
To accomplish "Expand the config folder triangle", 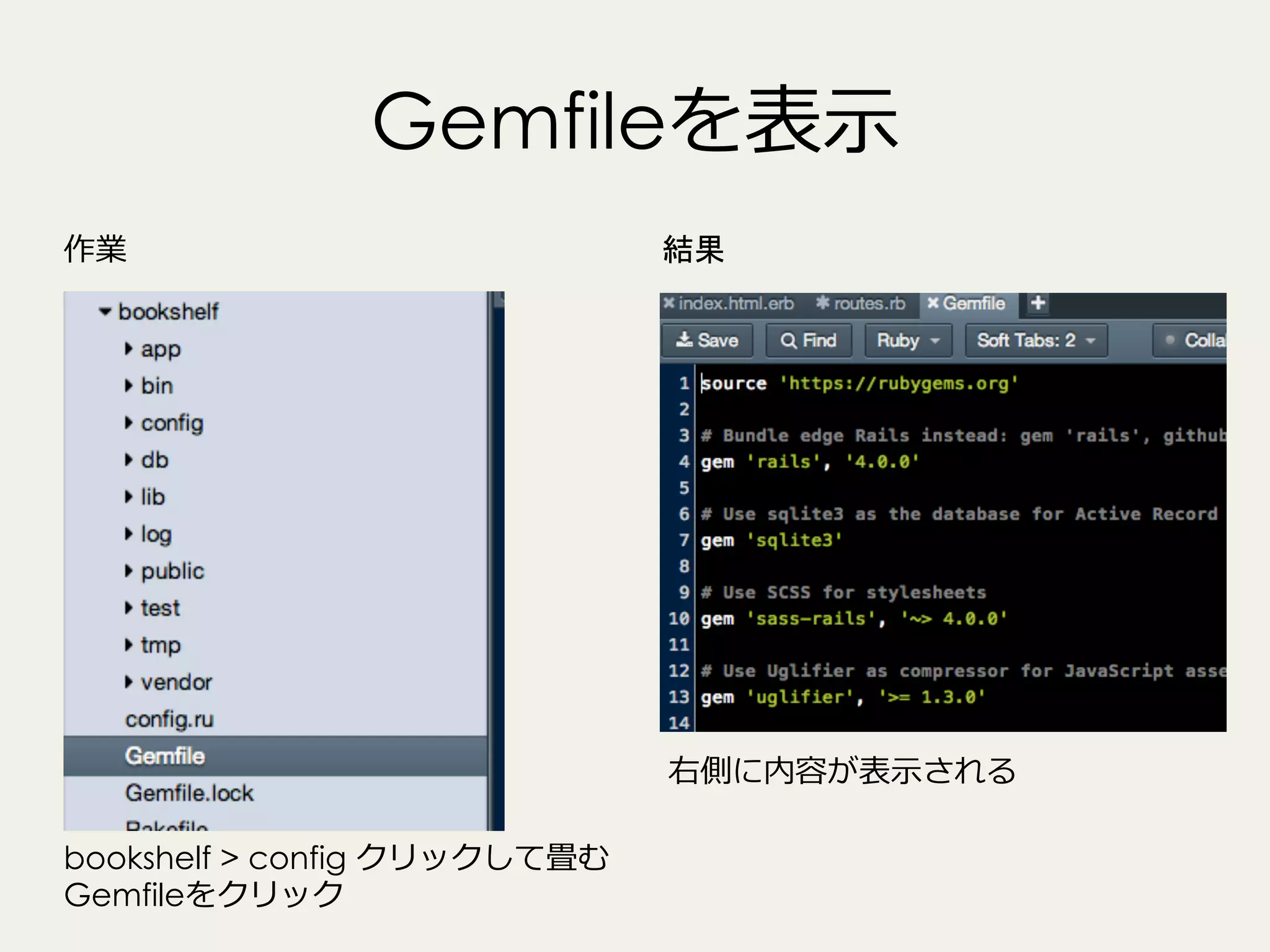I will (128, 423).
